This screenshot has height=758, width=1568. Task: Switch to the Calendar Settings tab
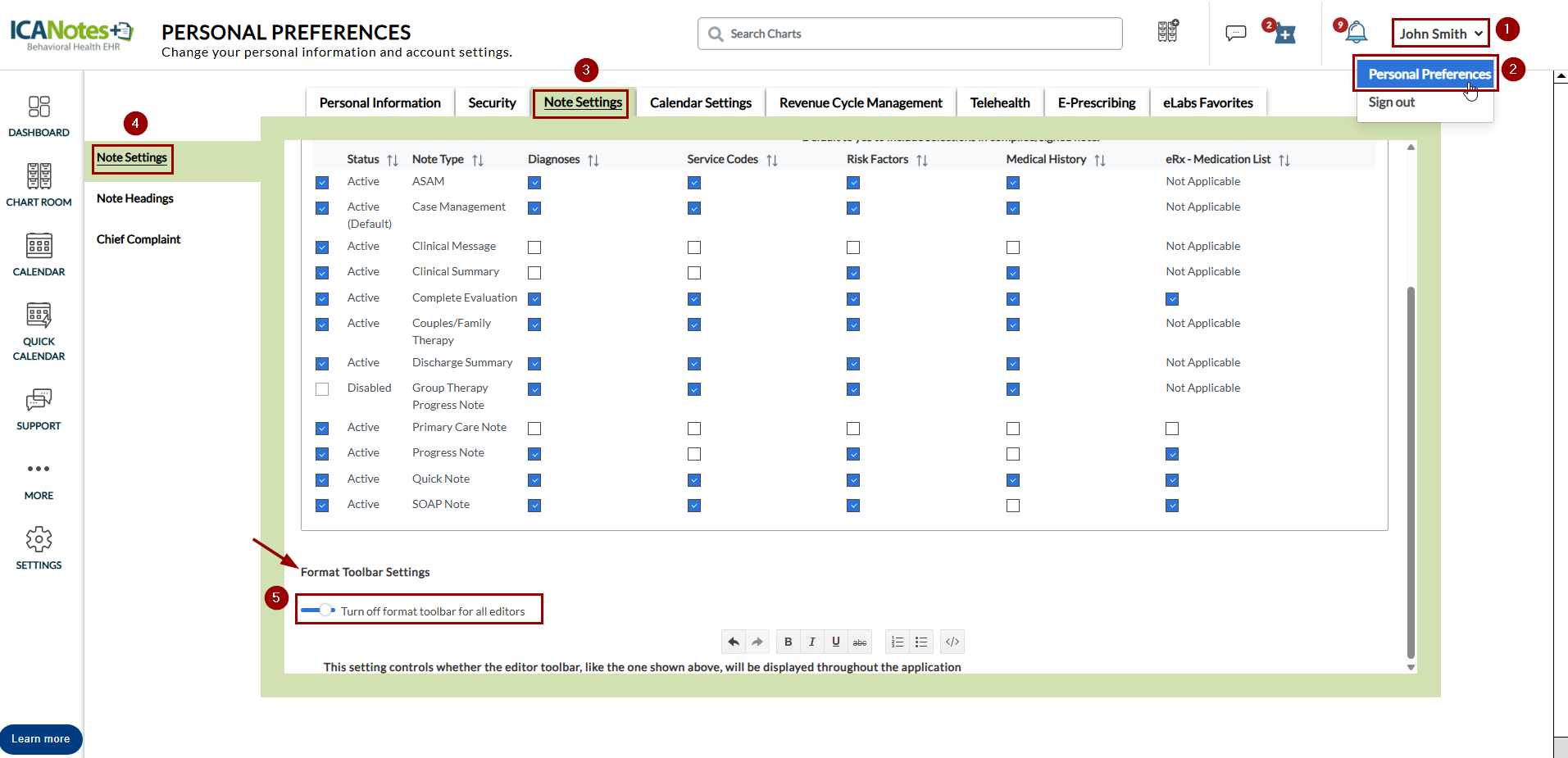700,103
